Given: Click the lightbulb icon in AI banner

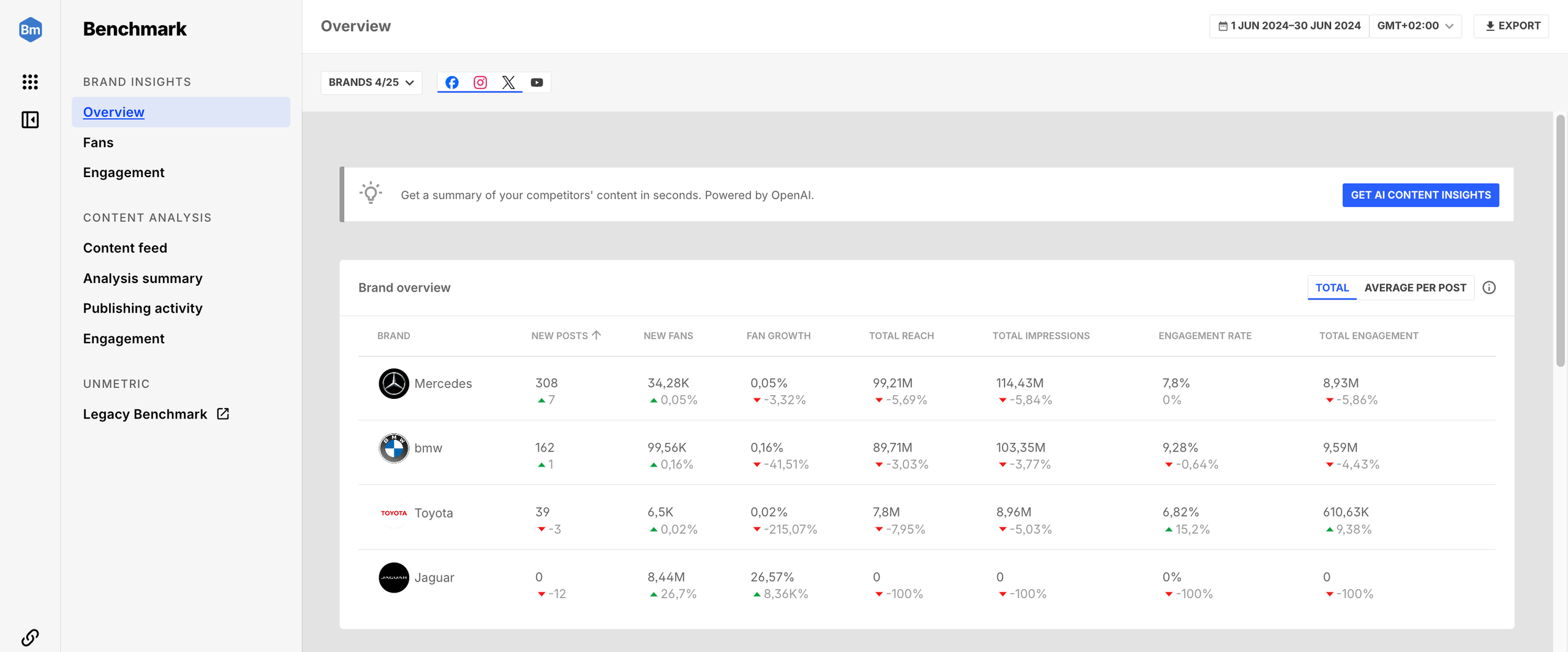Looking at the screenshot, I should (x=371, y=193).
